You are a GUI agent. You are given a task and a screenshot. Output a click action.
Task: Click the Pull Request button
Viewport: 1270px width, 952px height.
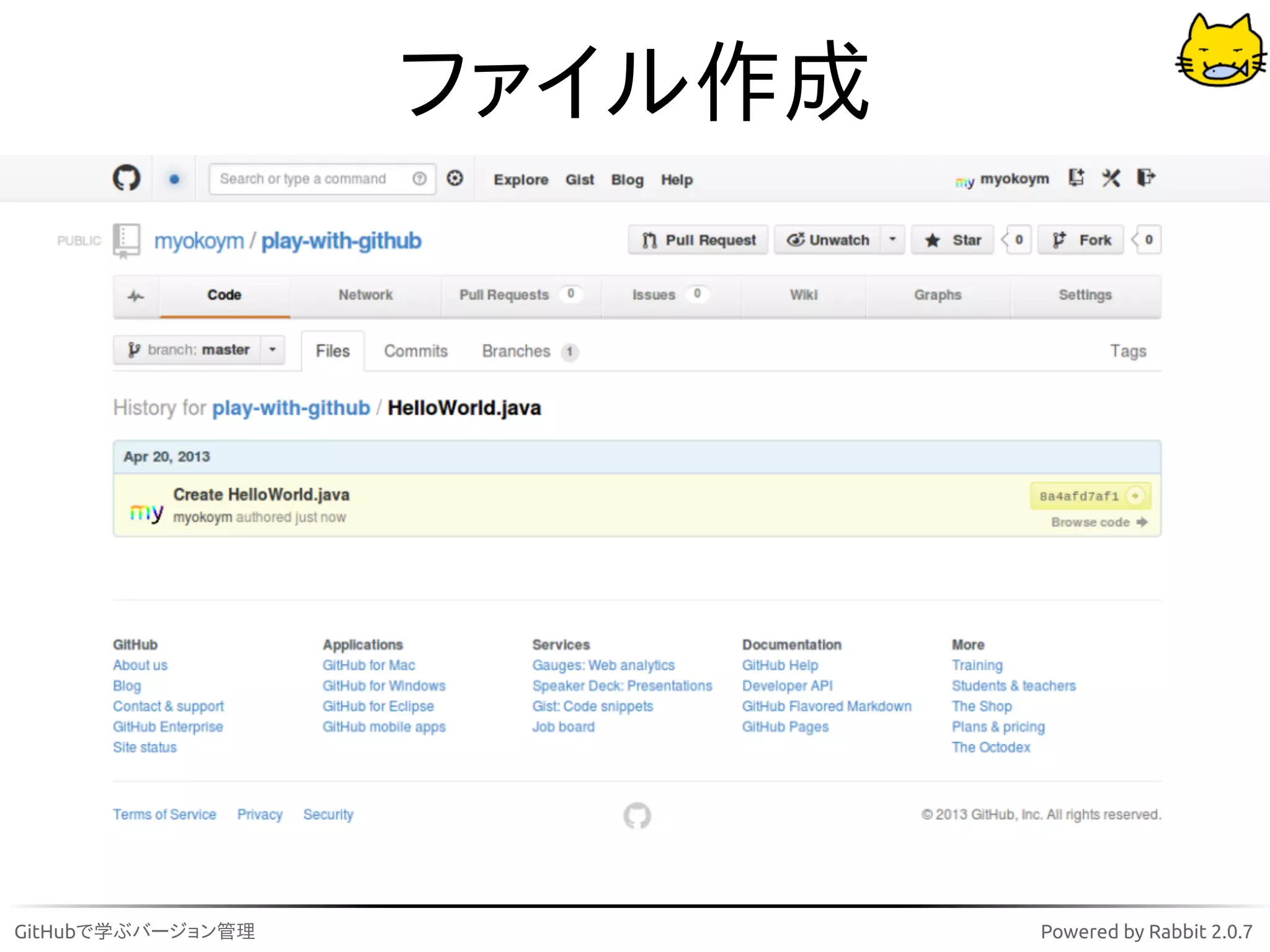698,240
